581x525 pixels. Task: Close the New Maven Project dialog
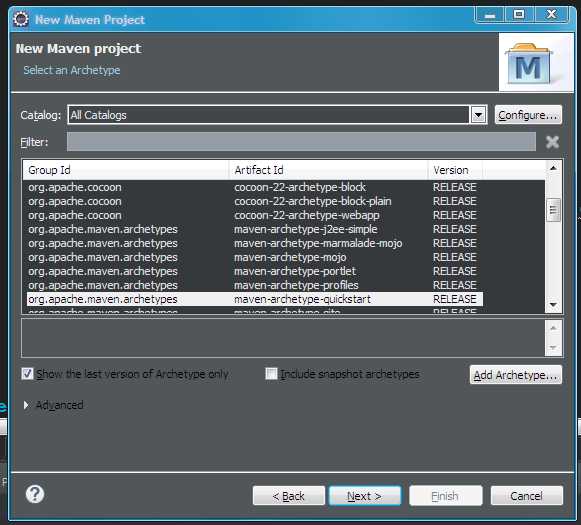(551, 15)
